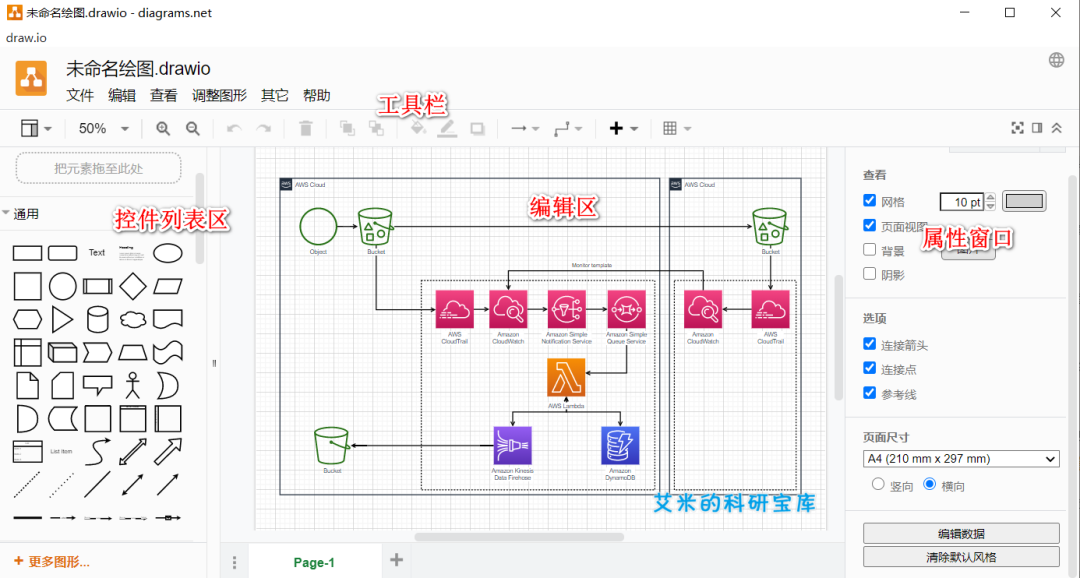Click the delete trash can icon
Viewport: 1080px width, 578px height.
tap(306, 128)
